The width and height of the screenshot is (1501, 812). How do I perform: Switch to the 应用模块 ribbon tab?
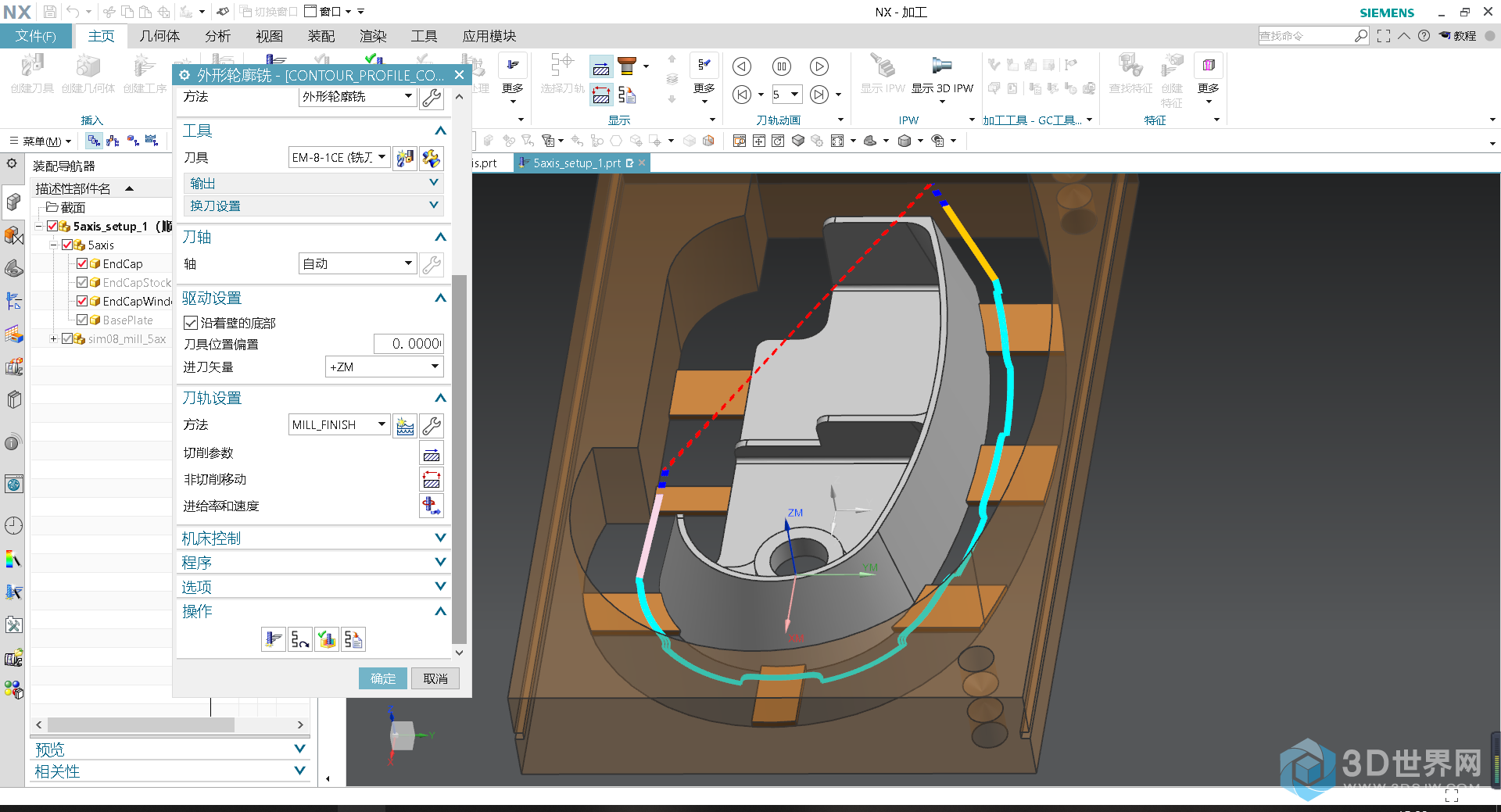[x=489, y=36]
